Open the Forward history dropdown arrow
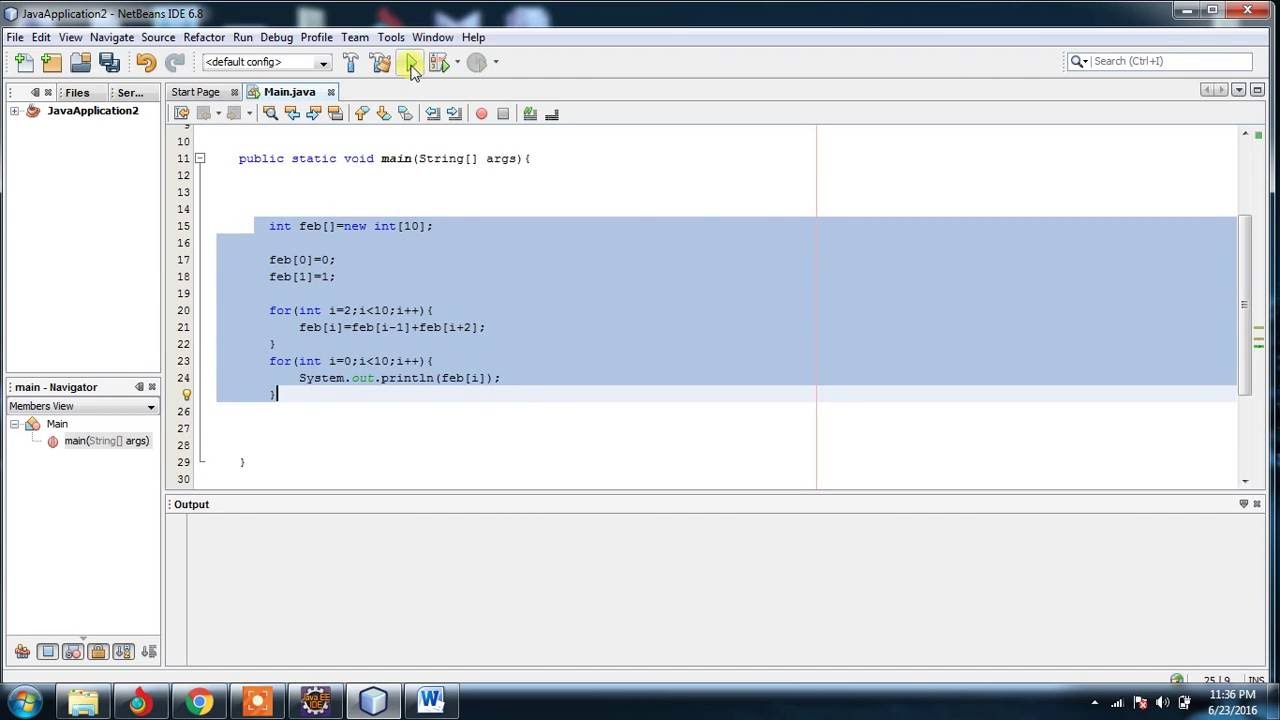The image size is (1280, 720). [249, 114]
